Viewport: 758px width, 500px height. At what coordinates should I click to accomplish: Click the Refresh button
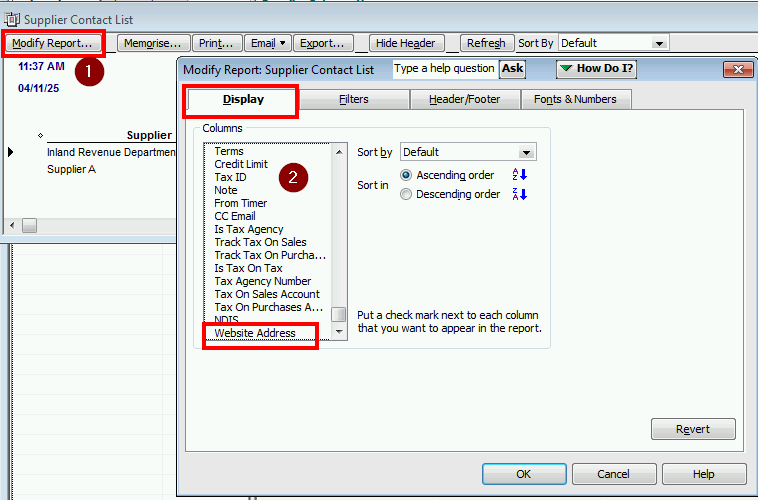pos(486,43)
